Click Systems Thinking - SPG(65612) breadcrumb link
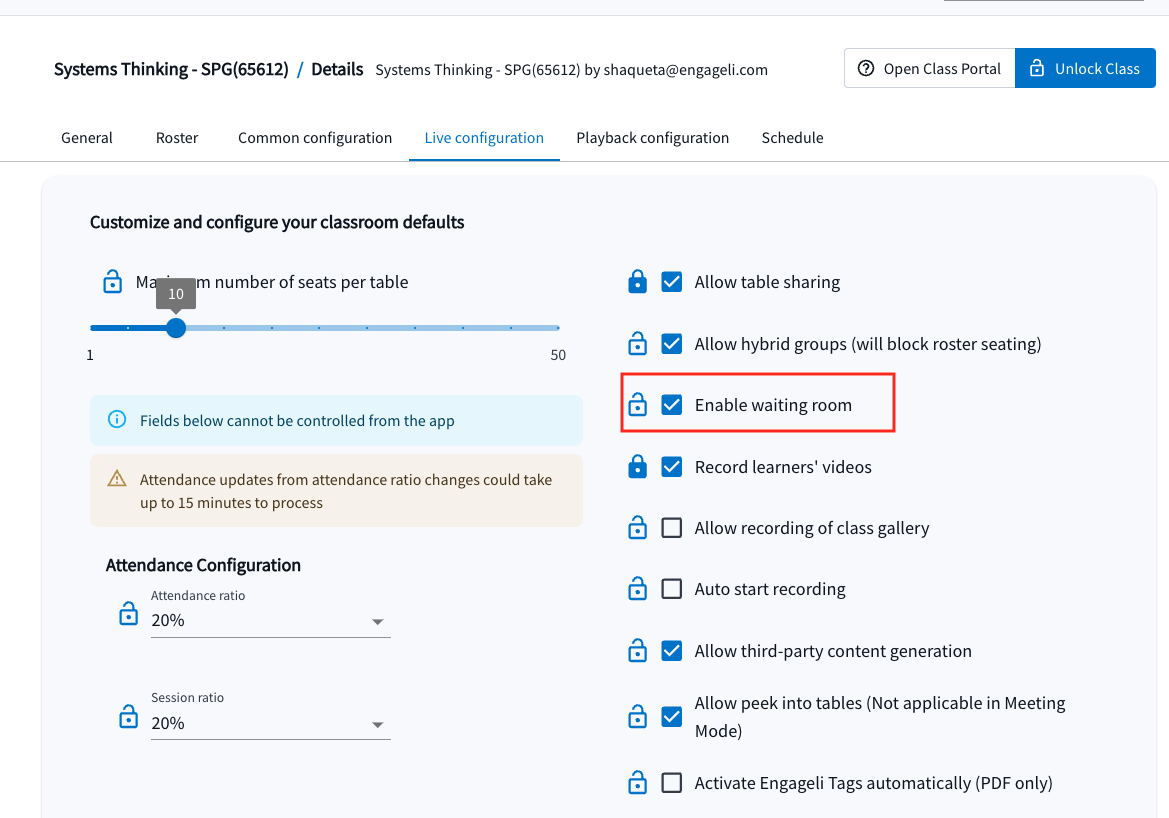 171,69
